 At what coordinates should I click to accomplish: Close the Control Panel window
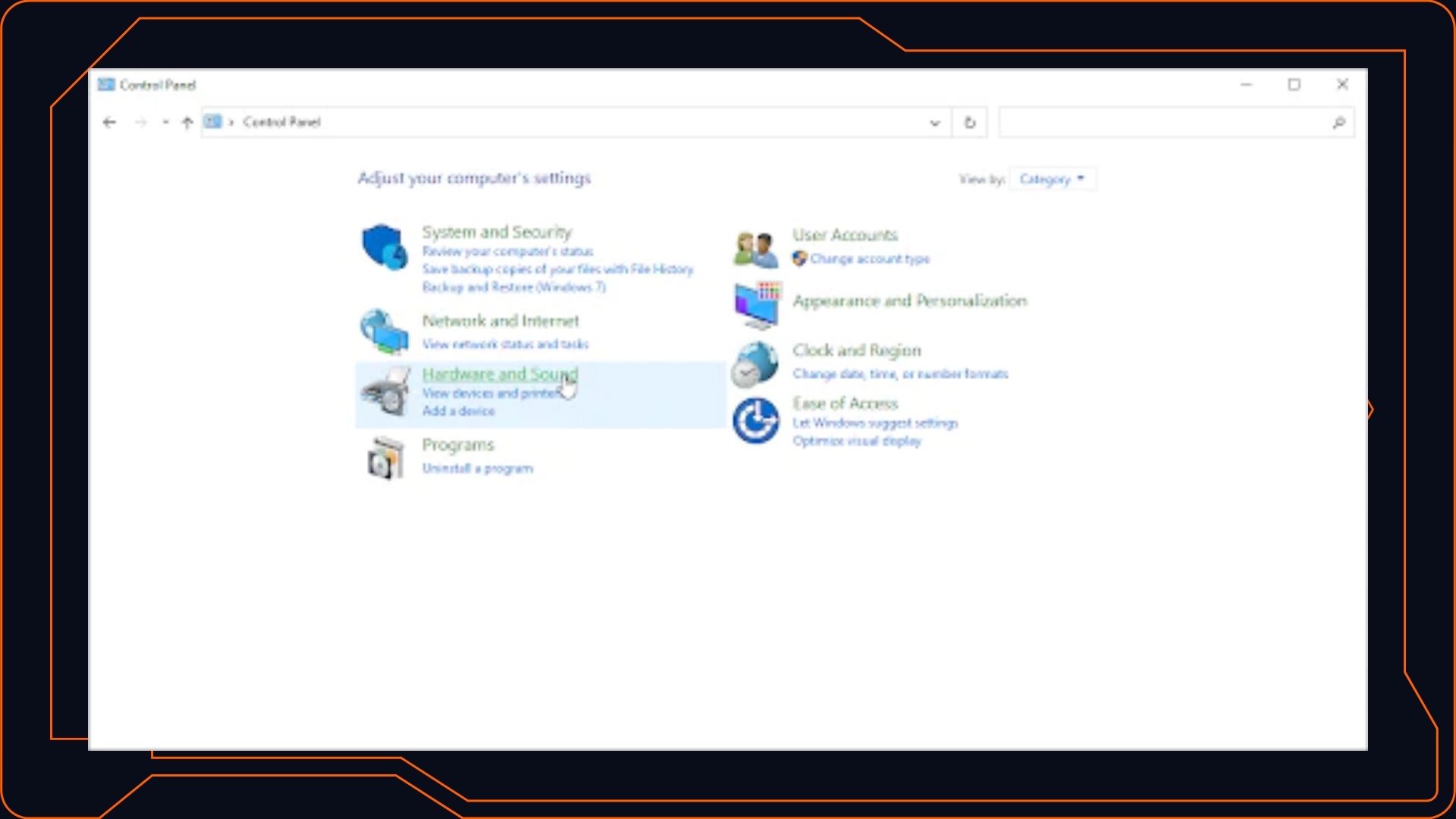[1342, 84]
